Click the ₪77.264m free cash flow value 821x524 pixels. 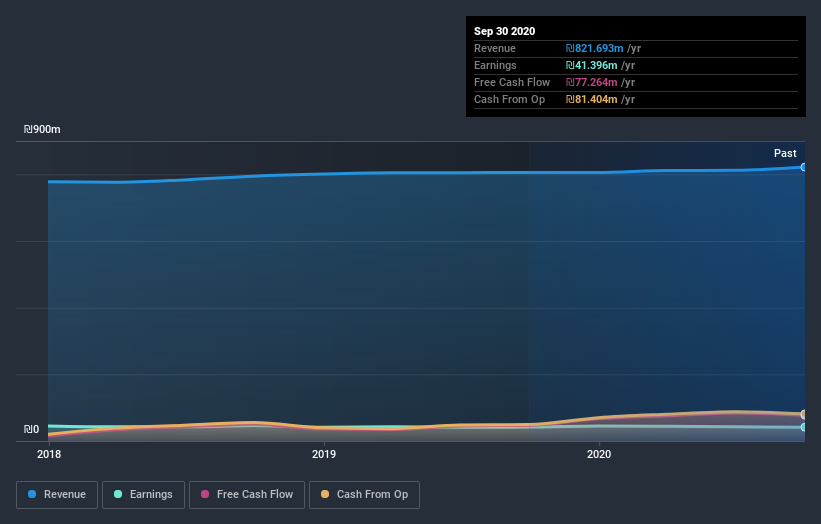pos(591,82)
